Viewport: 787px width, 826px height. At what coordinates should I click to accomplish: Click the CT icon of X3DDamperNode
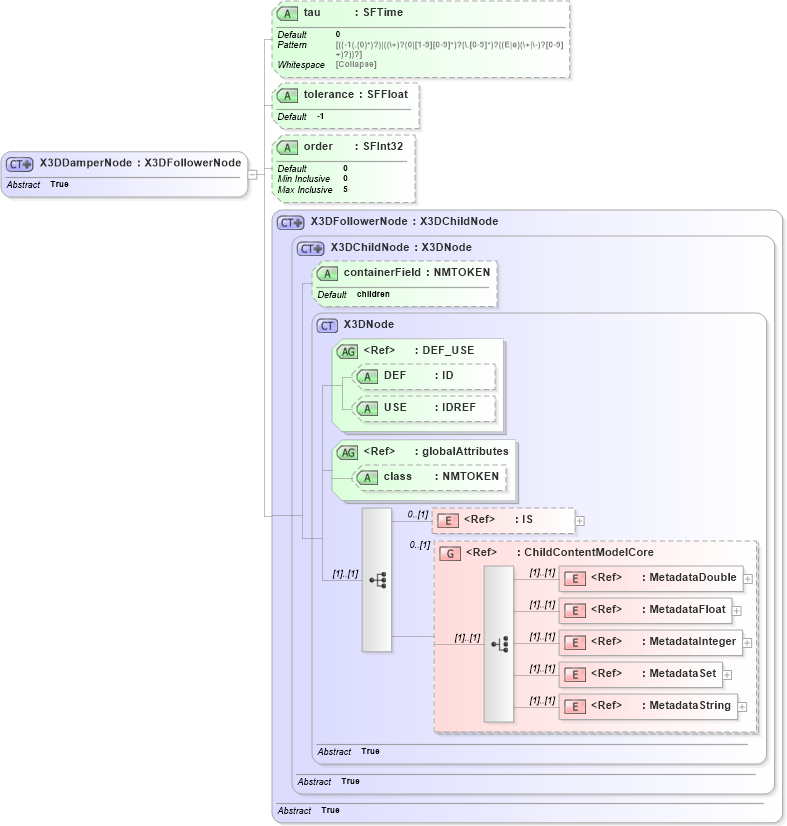coord(19,164)
